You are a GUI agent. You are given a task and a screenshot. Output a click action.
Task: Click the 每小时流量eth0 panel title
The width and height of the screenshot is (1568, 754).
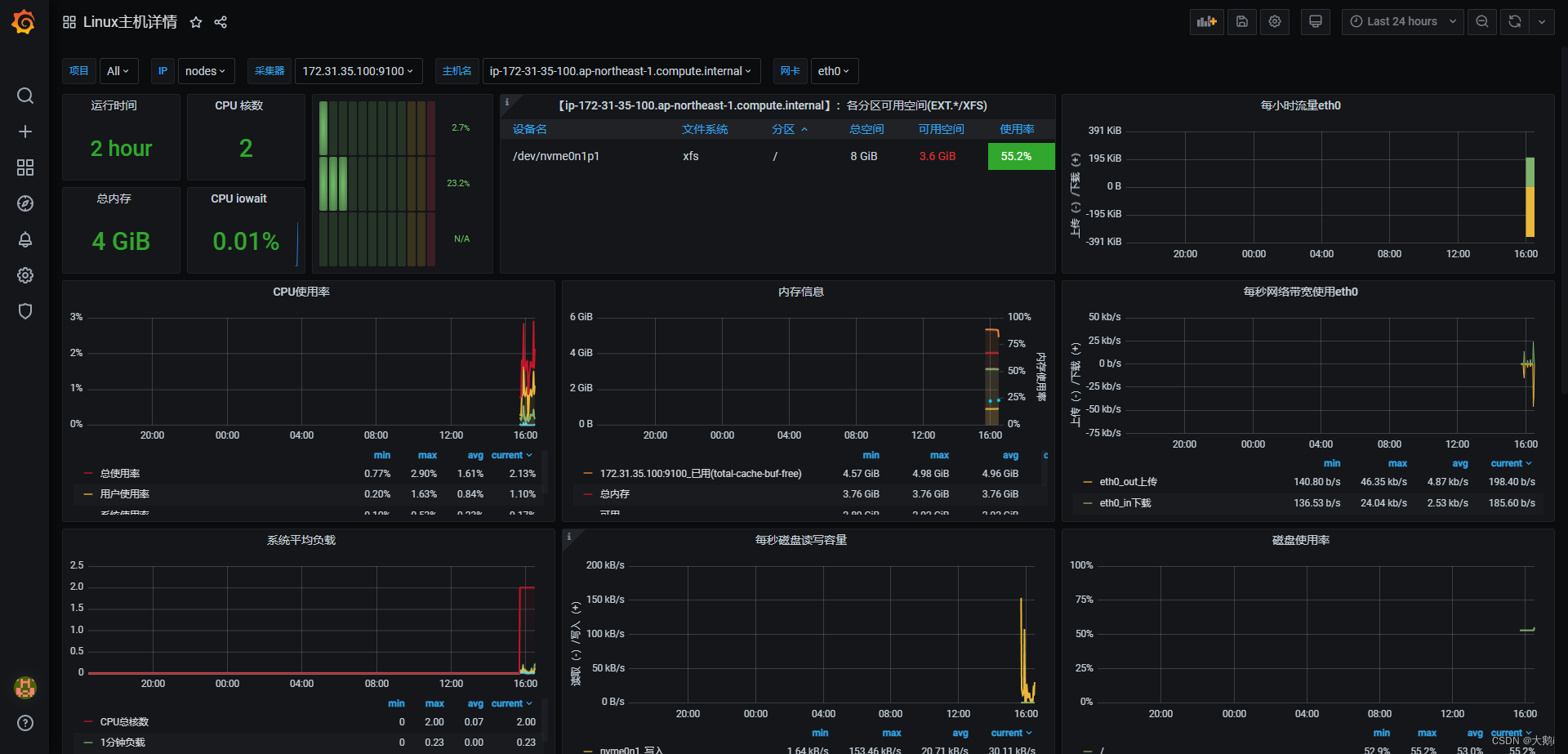(x=1301, y=105)
